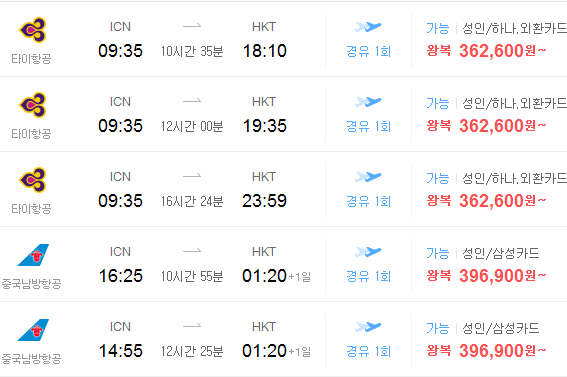
Task: Click 성인/하나,외환카드 fare condition on first flight
Action: [x=515, y=28]
